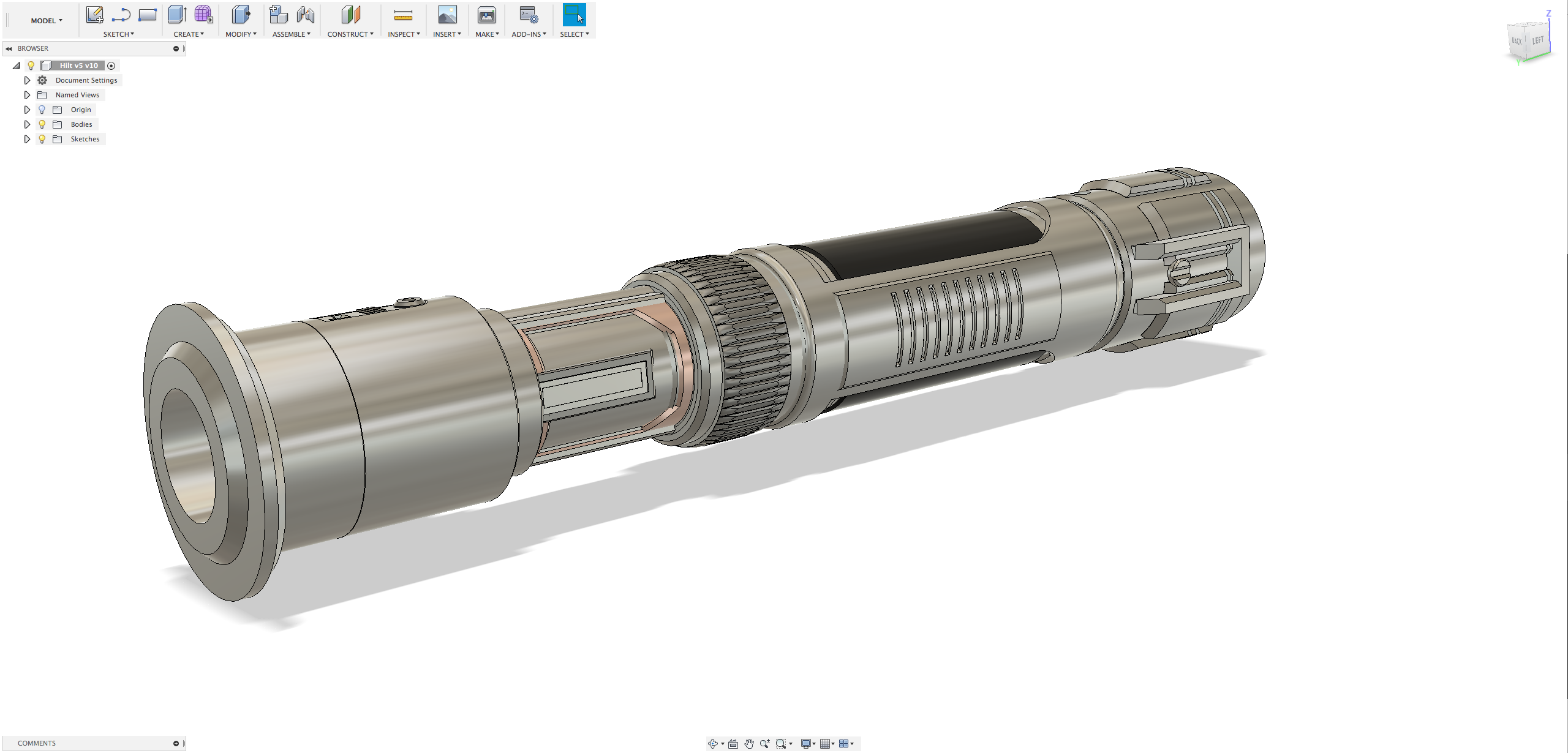The image size is (1568, 753).
Task: Click the LEFT face of ViewCube
Action: pos(1538,41)
